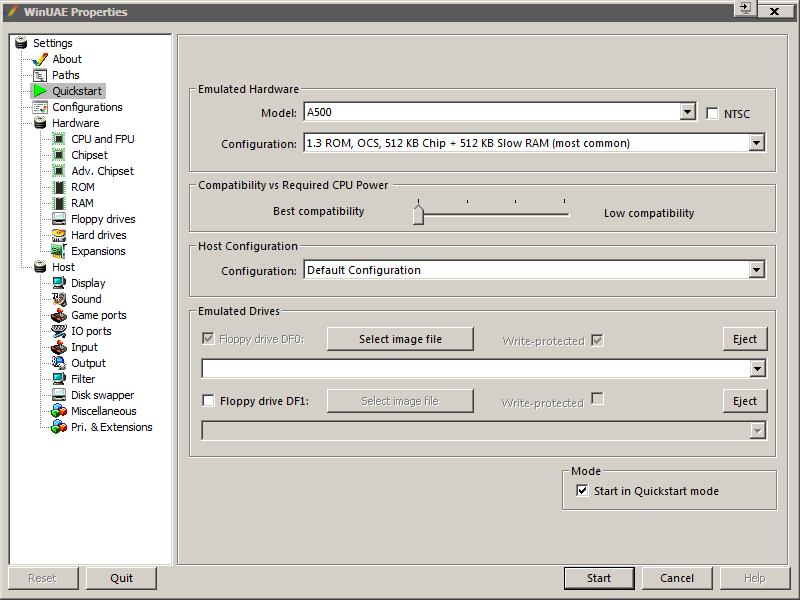Click the Display monitor icon
This screenshot has width=800, height=600.
[59, 283]
